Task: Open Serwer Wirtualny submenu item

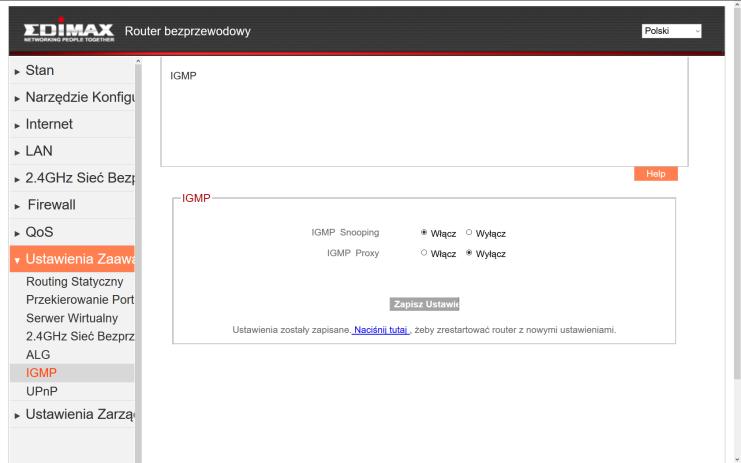Action: [72, 318]
